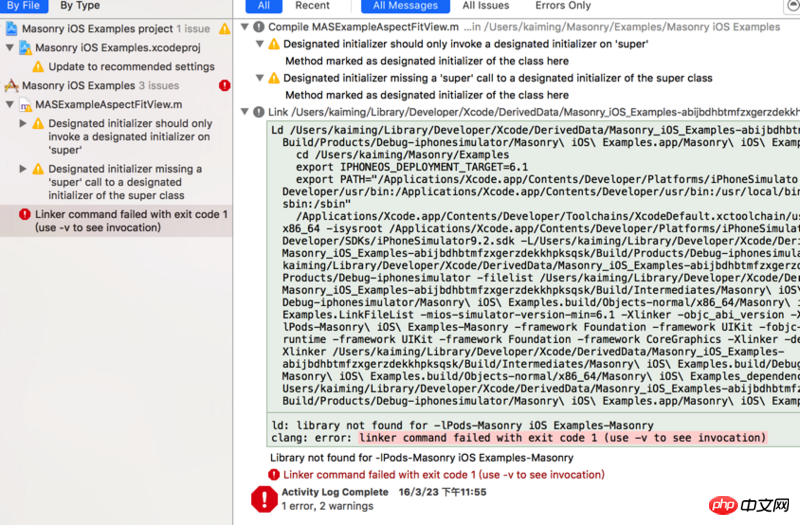This screenshot has height=525, width=800.
Task: Click red error badge on 3 issues row
Action: (x=224, y=85)
